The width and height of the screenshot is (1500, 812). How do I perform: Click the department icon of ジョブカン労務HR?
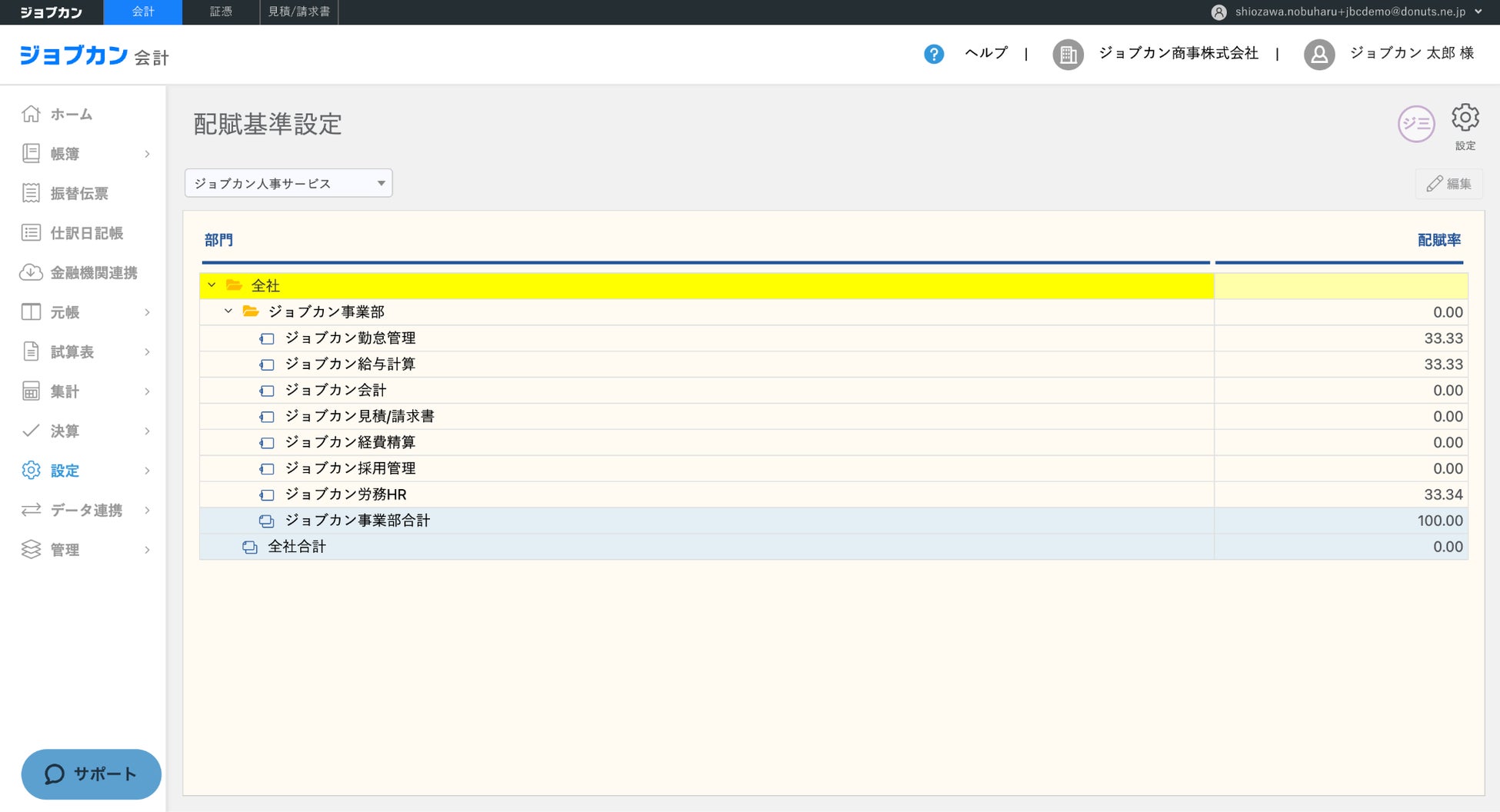click(x=267, y=494)
